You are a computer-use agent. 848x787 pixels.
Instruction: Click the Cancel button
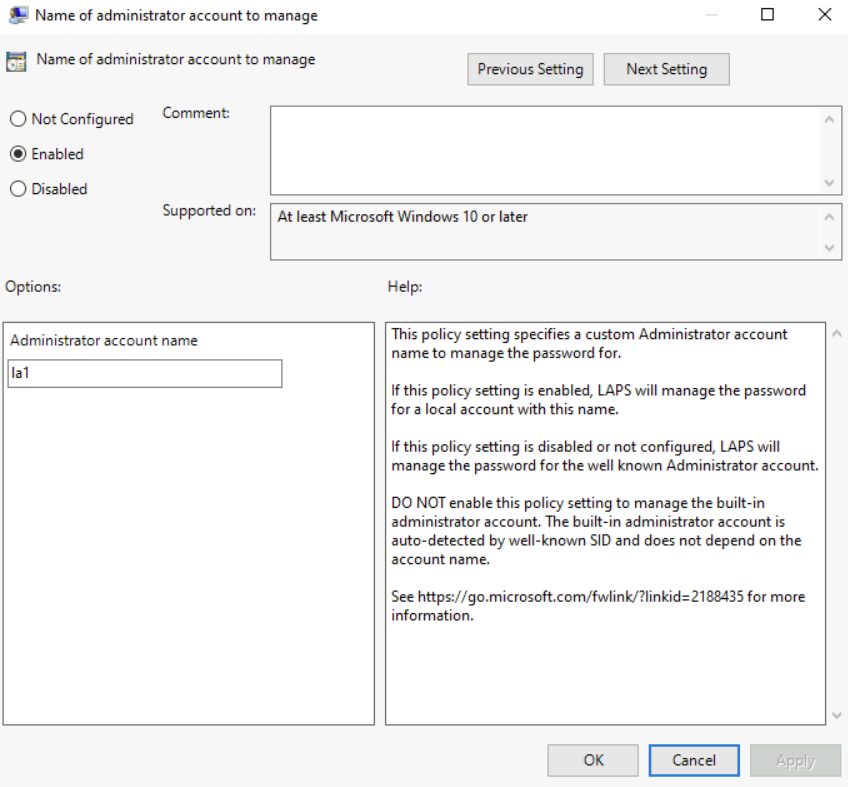[694, 760]
